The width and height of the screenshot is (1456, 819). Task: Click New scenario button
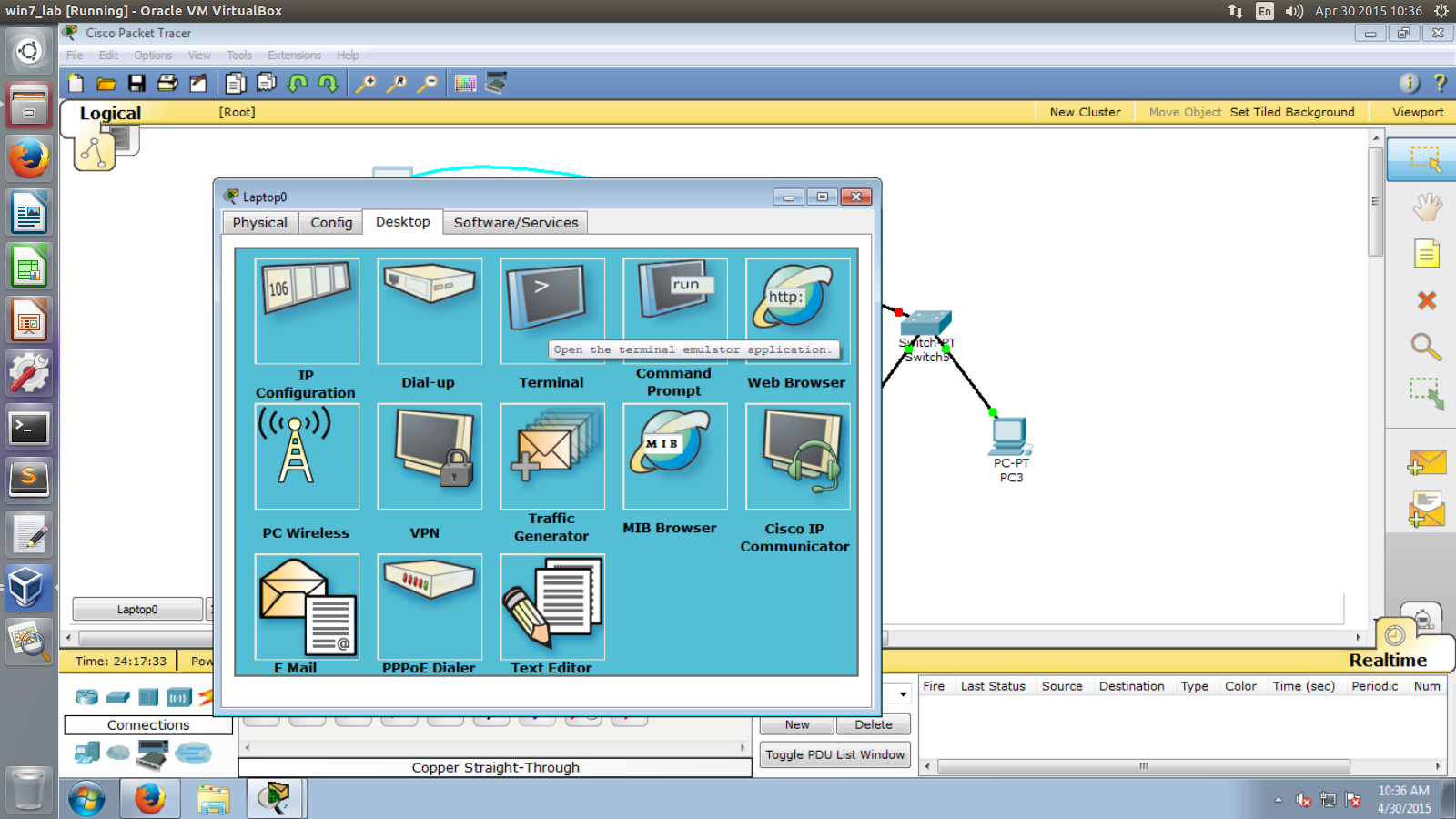tap(797, 724)
